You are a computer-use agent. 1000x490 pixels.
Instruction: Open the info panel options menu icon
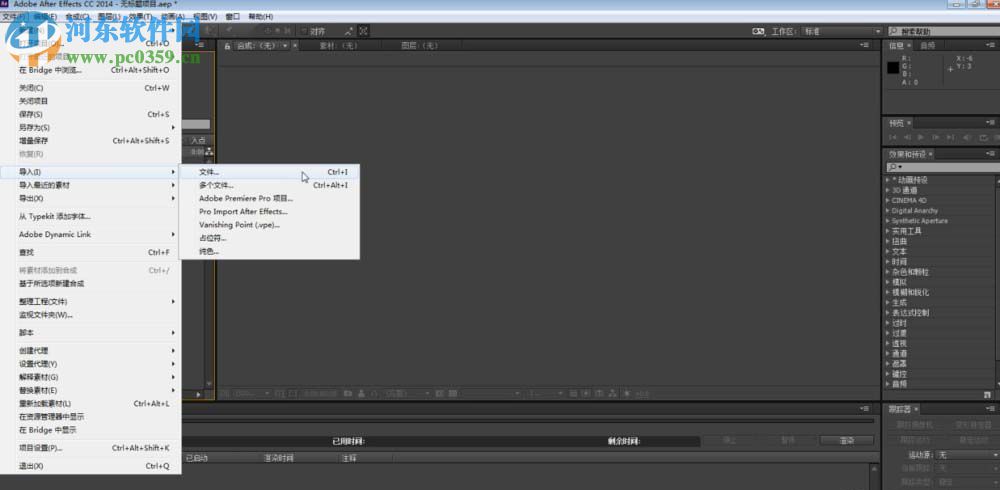(991, 45)
